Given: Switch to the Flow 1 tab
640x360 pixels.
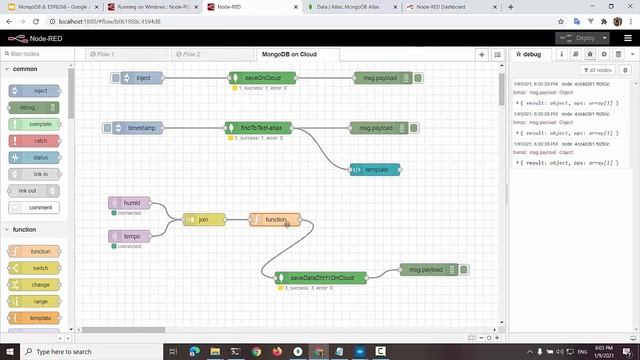Looking at the screenshot, I should pos(127,54).
